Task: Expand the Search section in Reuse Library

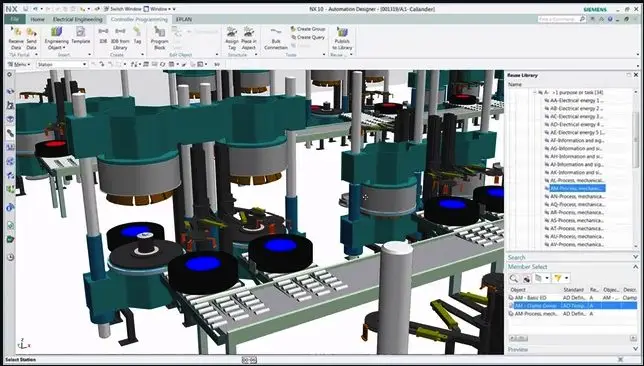Action: point(635,257)
